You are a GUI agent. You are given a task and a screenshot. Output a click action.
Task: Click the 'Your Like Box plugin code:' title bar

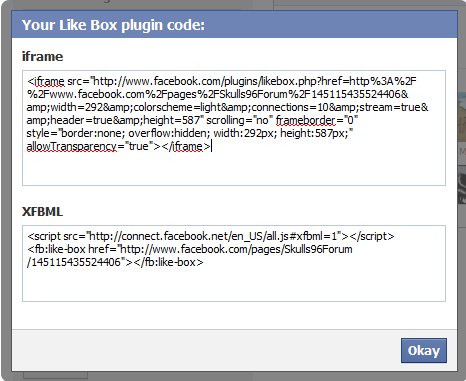234,25
